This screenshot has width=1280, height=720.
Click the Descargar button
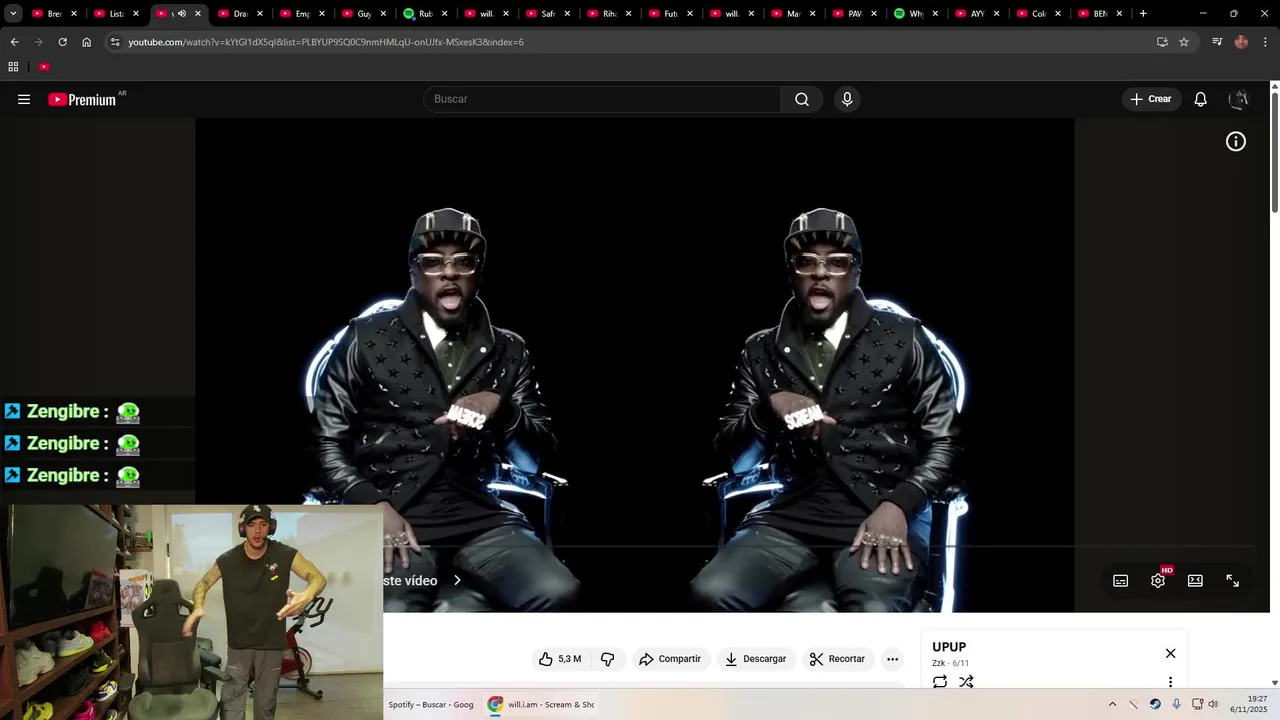[756, 659]
